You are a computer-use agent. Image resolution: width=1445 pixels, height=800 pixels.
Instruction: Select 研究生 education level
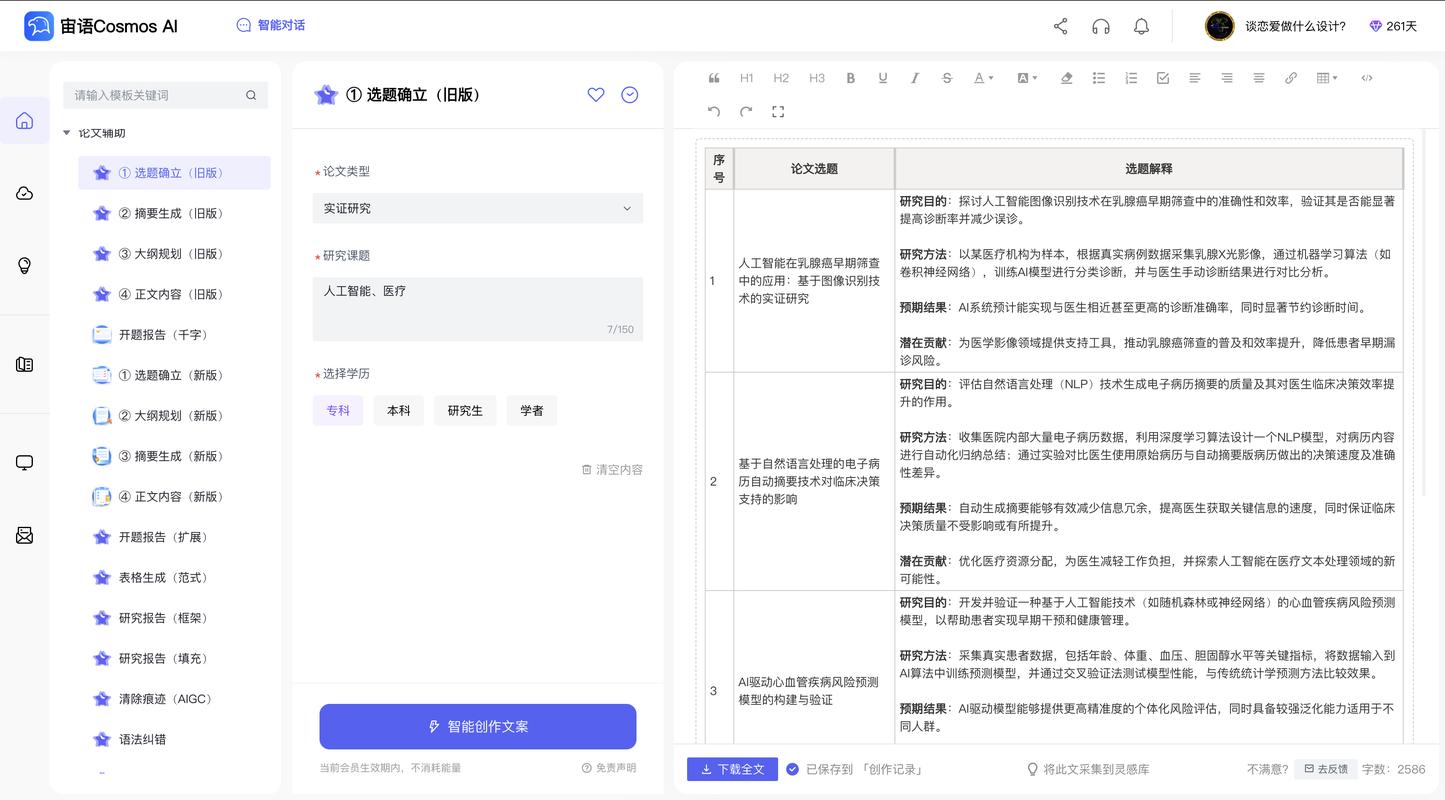pyautogui.click(x=465, y=410)
